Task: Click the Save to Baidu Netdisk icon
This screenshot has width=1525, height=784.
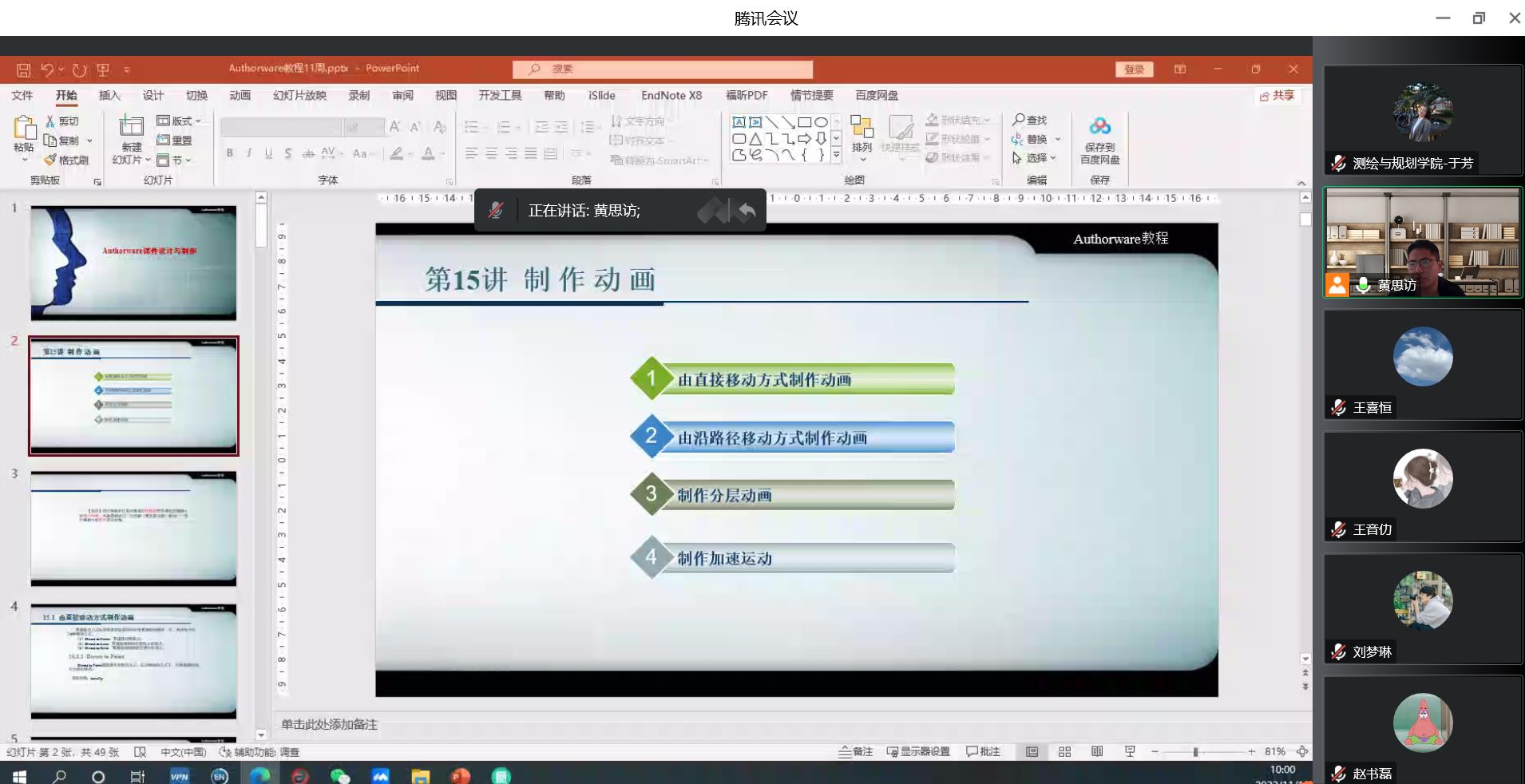Action: click(x=1099, y=127)
